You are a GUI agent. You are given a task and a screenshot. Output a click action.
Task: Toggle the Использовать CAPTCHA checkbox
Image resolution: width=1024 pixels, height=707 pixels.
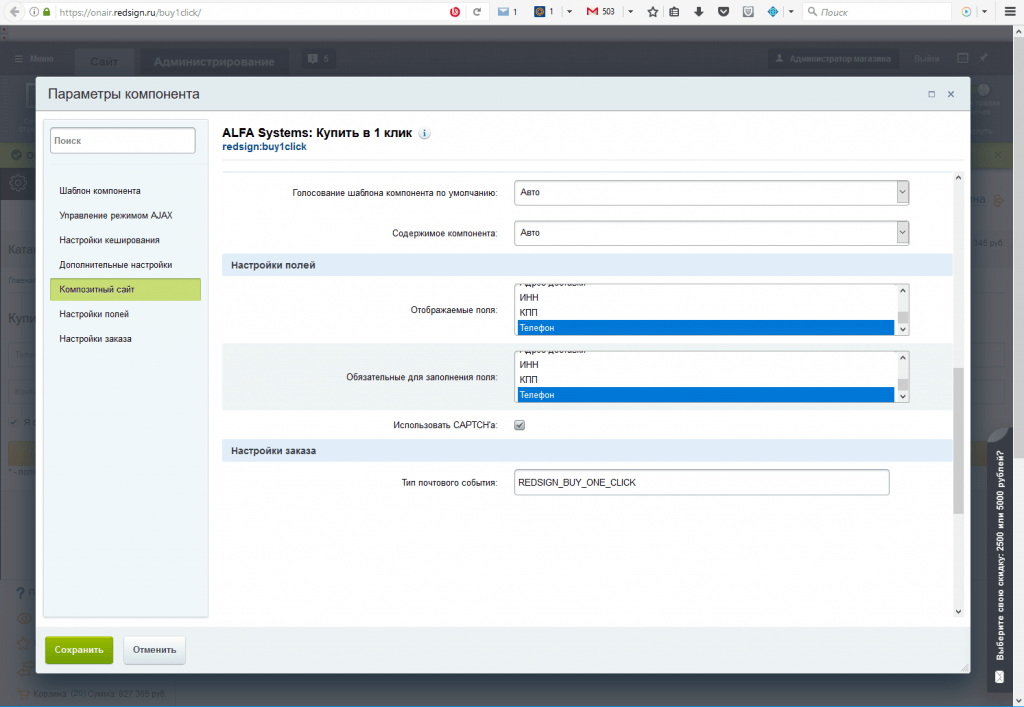click(520, 425)
